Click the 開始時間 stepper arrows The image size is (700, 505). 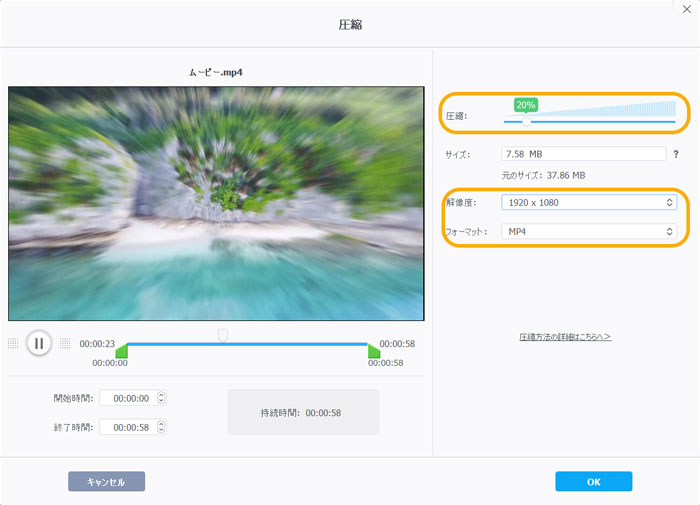(162, 398)
